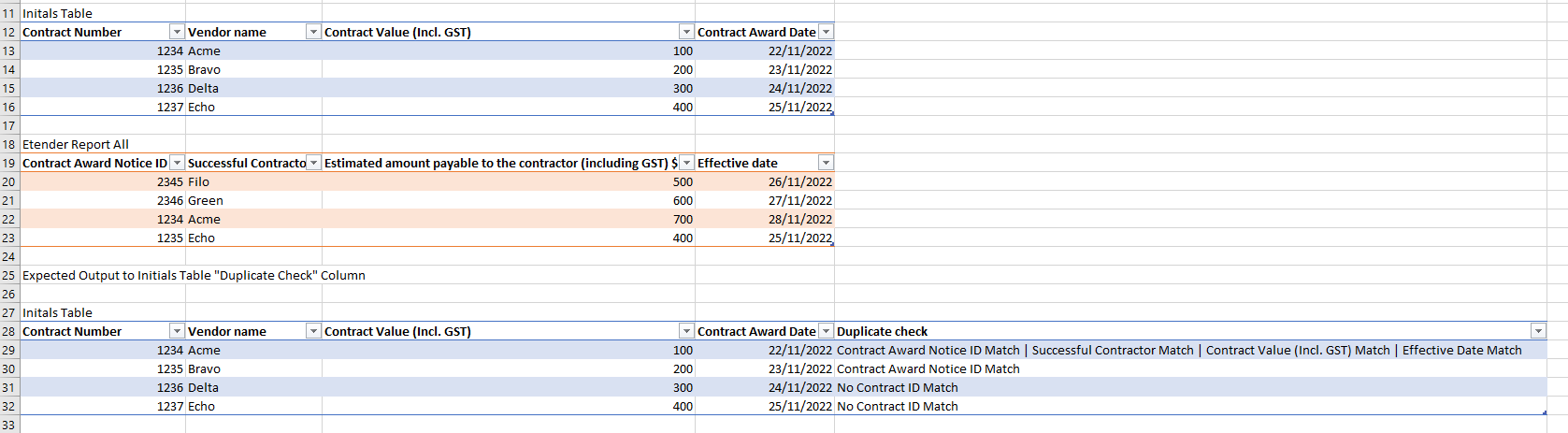Select entire row 33 via row header
Image resolution: width=1568 pixels, height=433 pixels.
9,425
